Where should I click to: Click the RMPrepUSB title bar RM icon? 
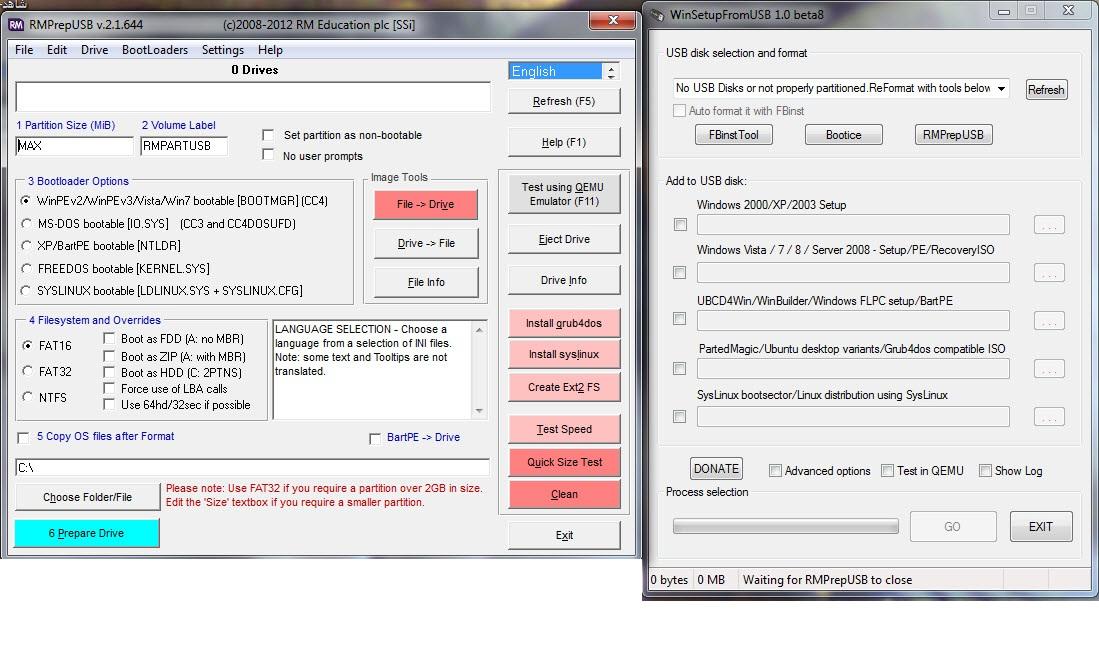click(16, 25)
